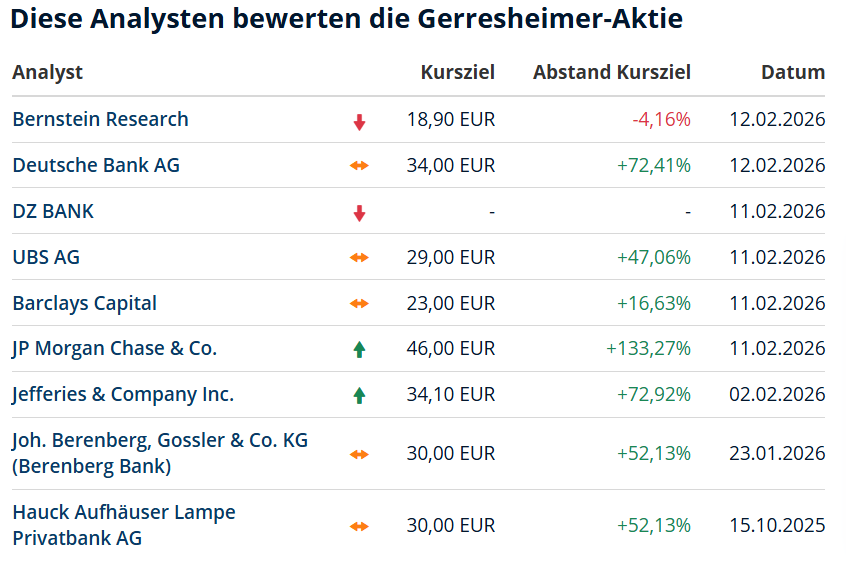846x561 pixels.
Task: Click the red down arrow beside Bernstein Research
Action: click(359, 121)
